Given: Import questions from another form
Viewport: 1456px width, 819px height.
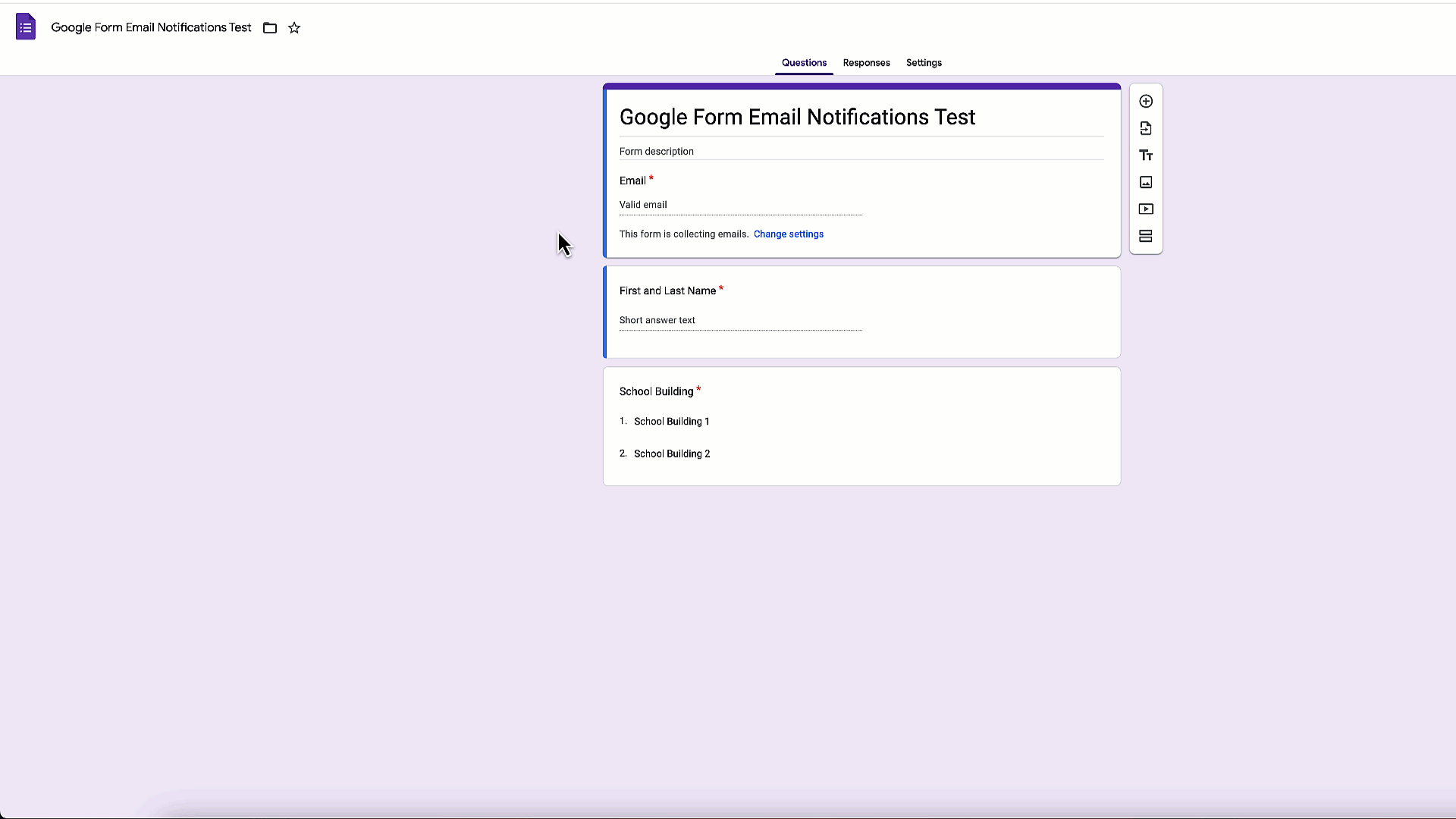Looking at the screenshot, I should [x=1146, y=128].
